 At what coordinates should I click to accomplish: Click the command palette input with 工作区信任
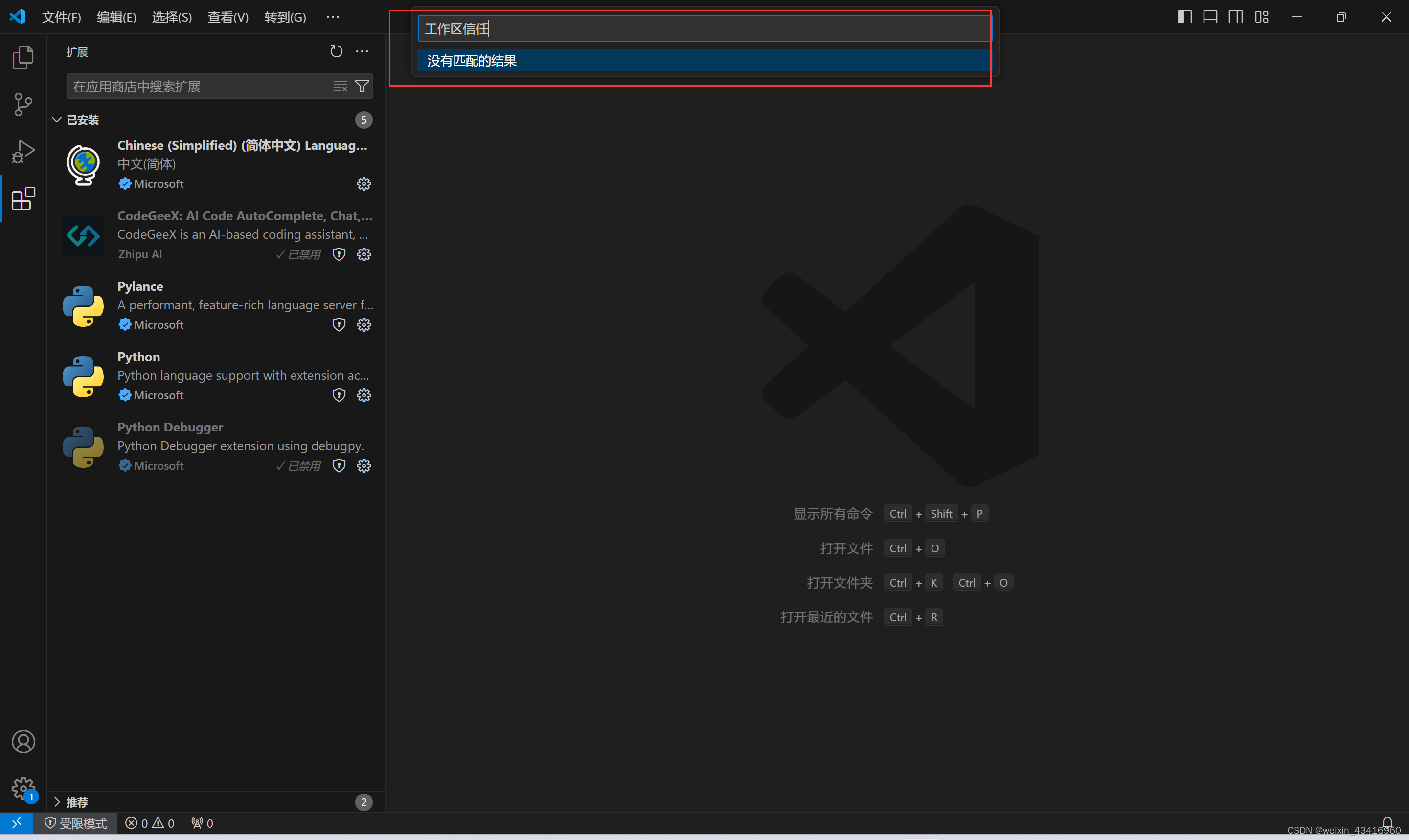tap(704, 28)
